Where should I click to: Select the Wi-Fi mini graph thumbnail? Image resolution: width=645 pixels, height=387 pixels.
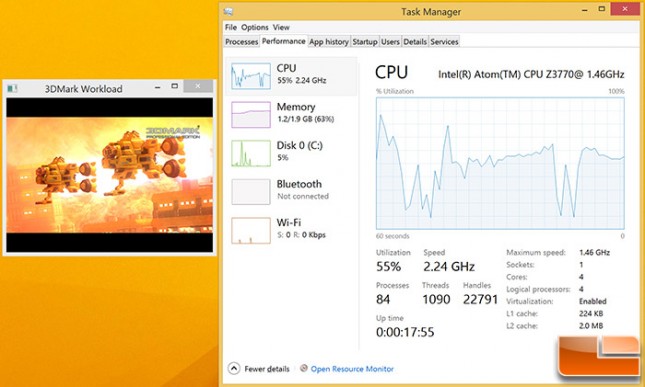click(251, 230)
